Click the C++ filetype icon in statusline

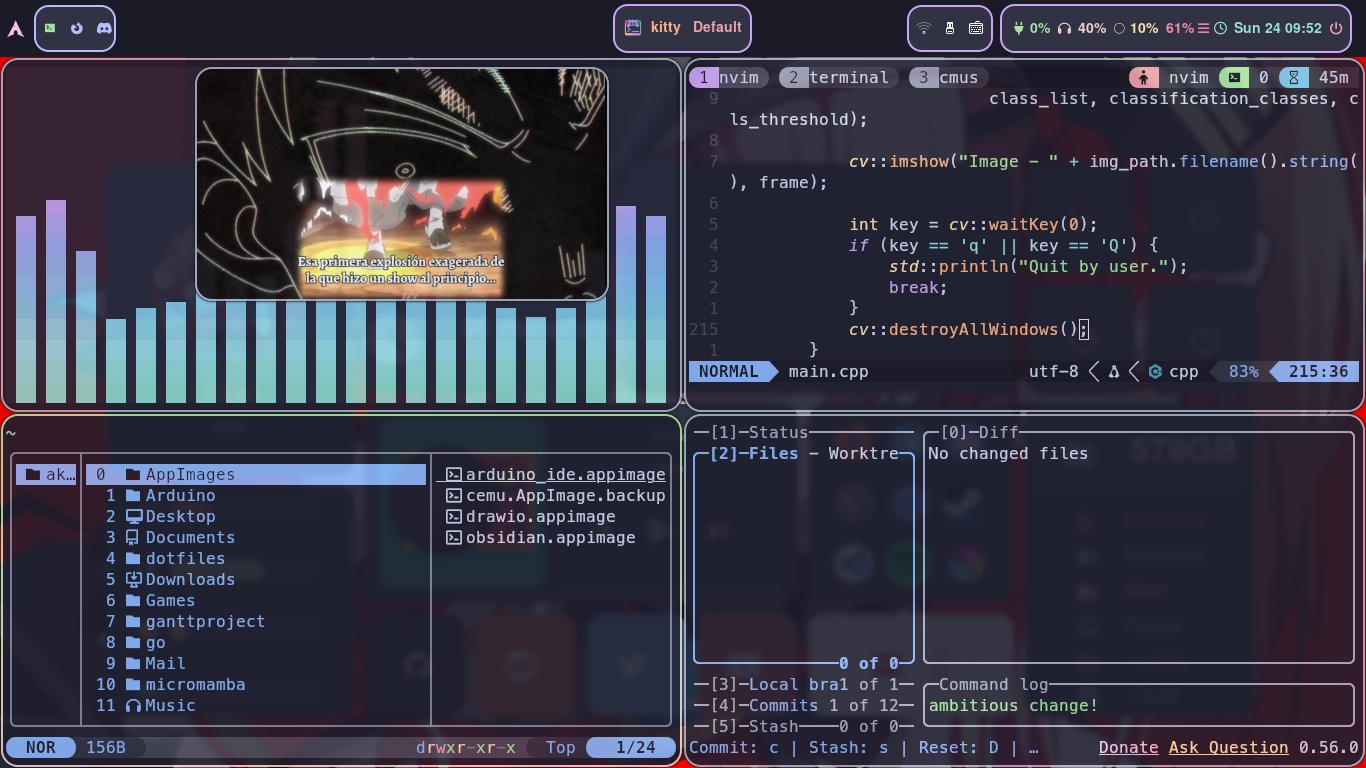(x=1155, y=371)
